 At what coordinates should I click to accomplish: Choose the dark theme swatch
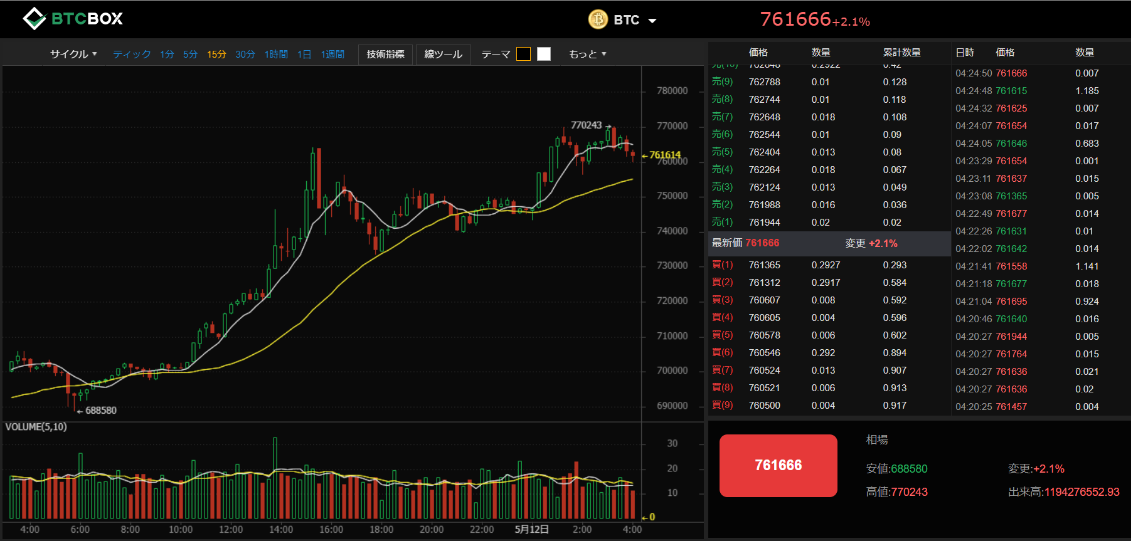pyautogui.click(x=524, y=54)
